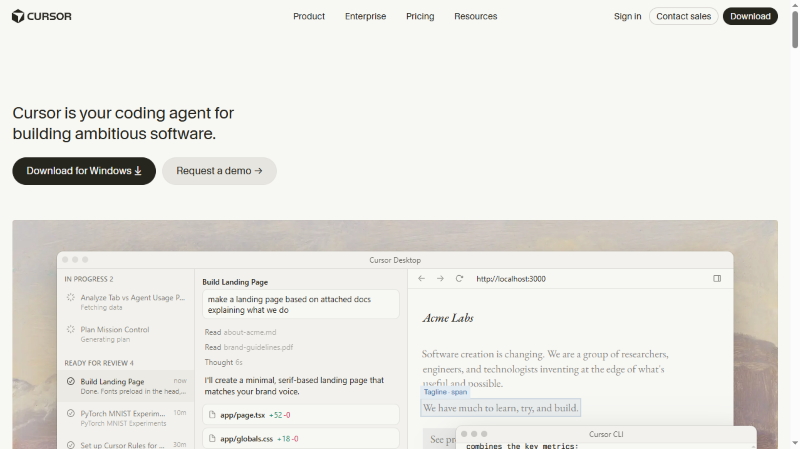Click the forward arrow in preview browser
This screenshot has height=449, width=800.
pos(440,279)
